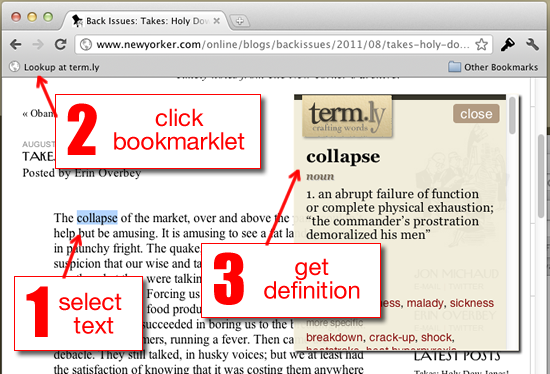
Task: Click the browser back arrow
Action: pos(15,45)
